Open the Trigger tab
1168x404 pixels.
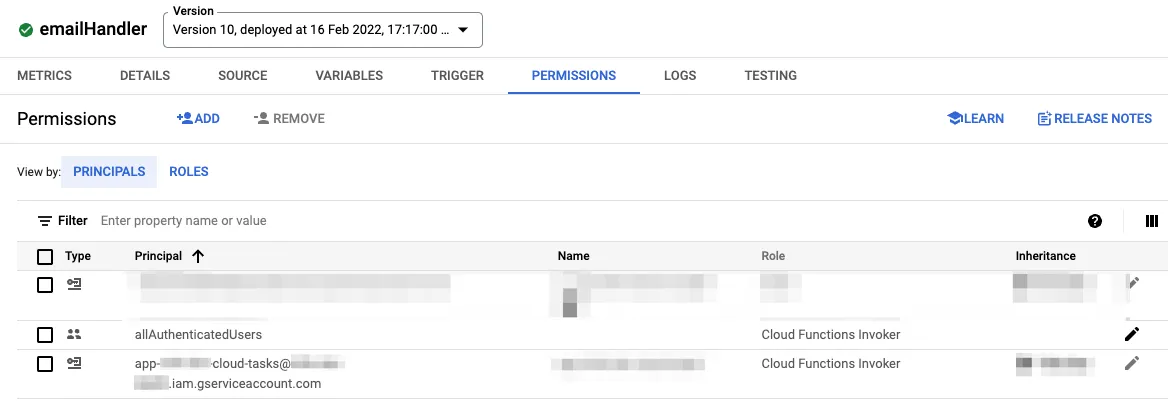click(457, 76)
